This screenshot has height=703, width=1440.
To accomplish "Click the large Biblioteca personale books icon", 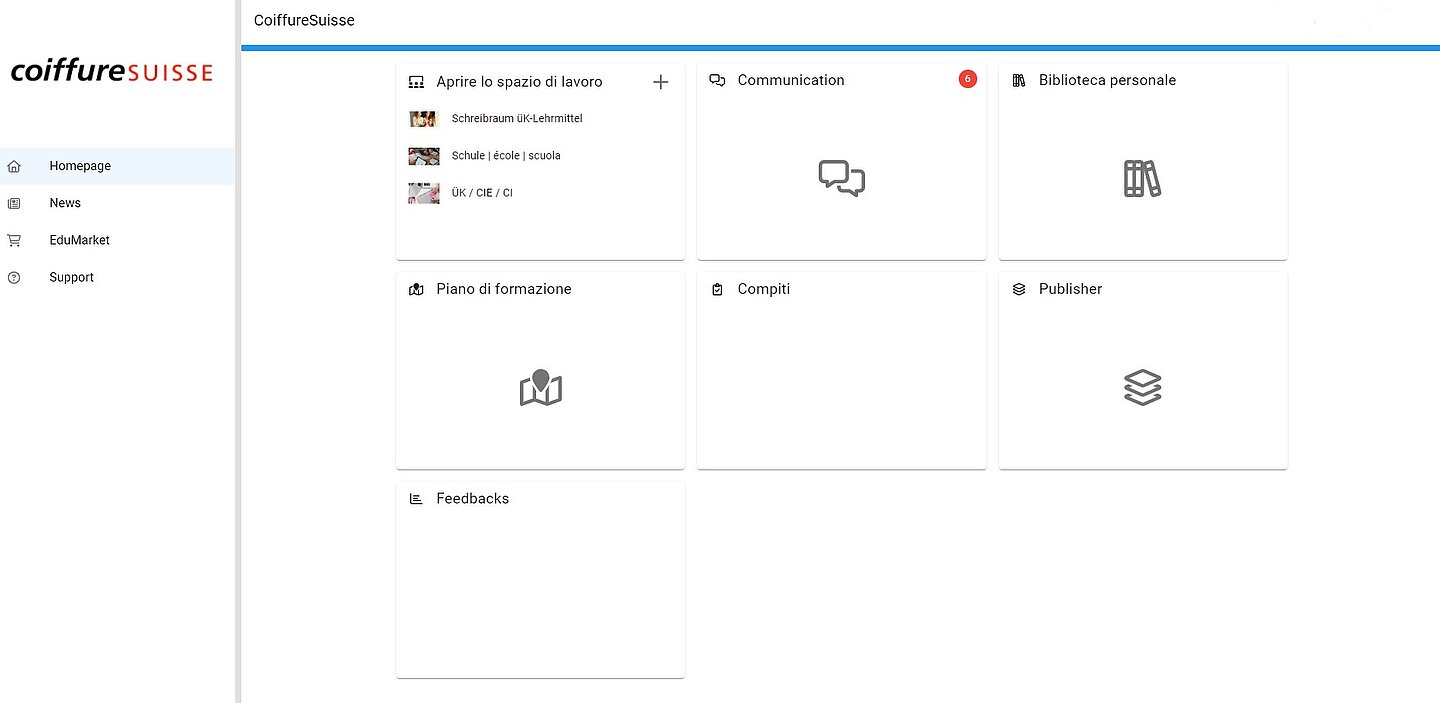I will click(x=1142, y=178).
